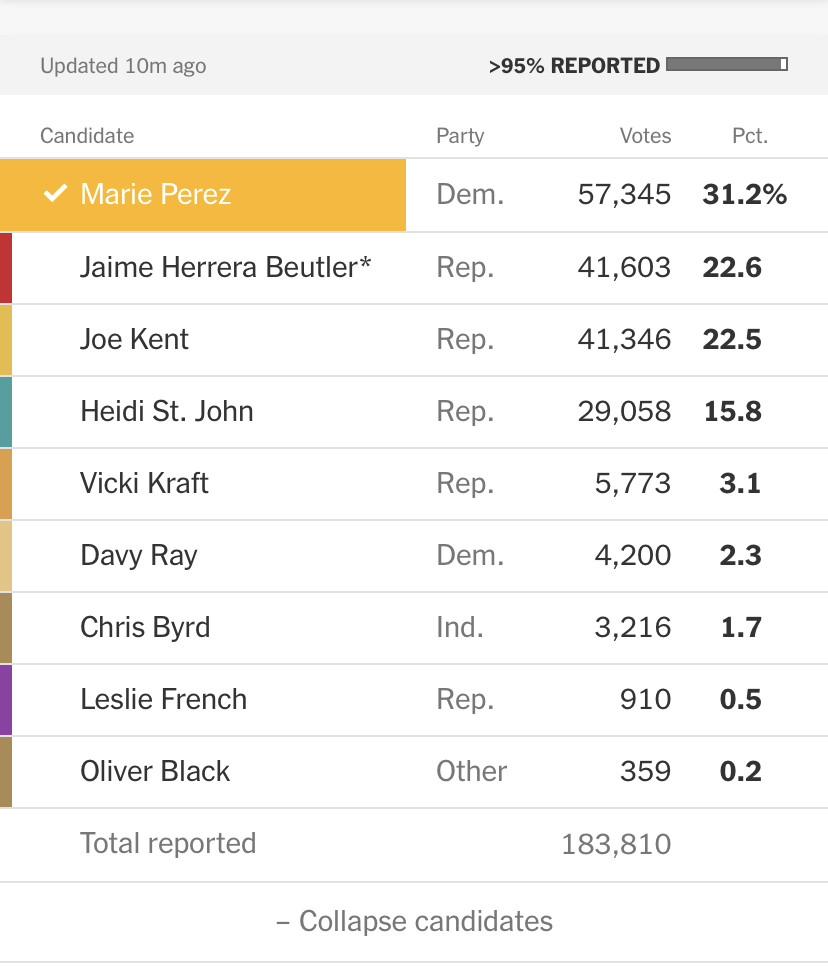Select candidate name Jaime Herrera Beutler

pyautogui.click(x=225, y=268)
